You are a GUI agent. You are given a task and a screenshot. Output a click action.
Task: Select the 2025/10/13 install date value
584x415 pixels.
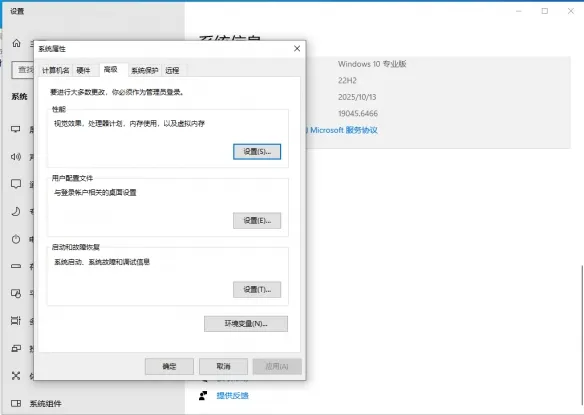(x=357, y=97)
